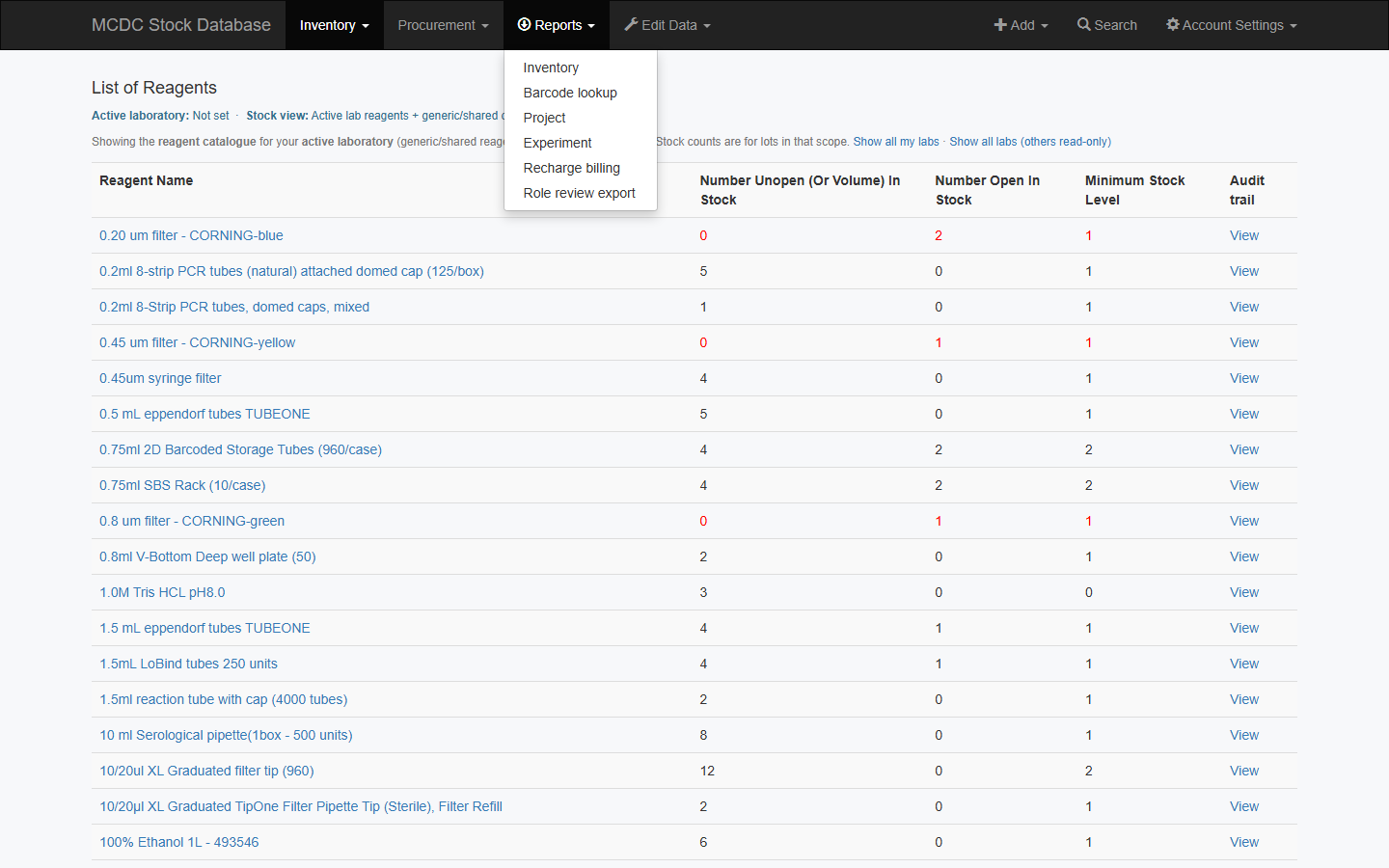The height and width of the screenshot is (868, 1389).
Task: Expand the Procurement dropdown caret
Action: [485, 26]
